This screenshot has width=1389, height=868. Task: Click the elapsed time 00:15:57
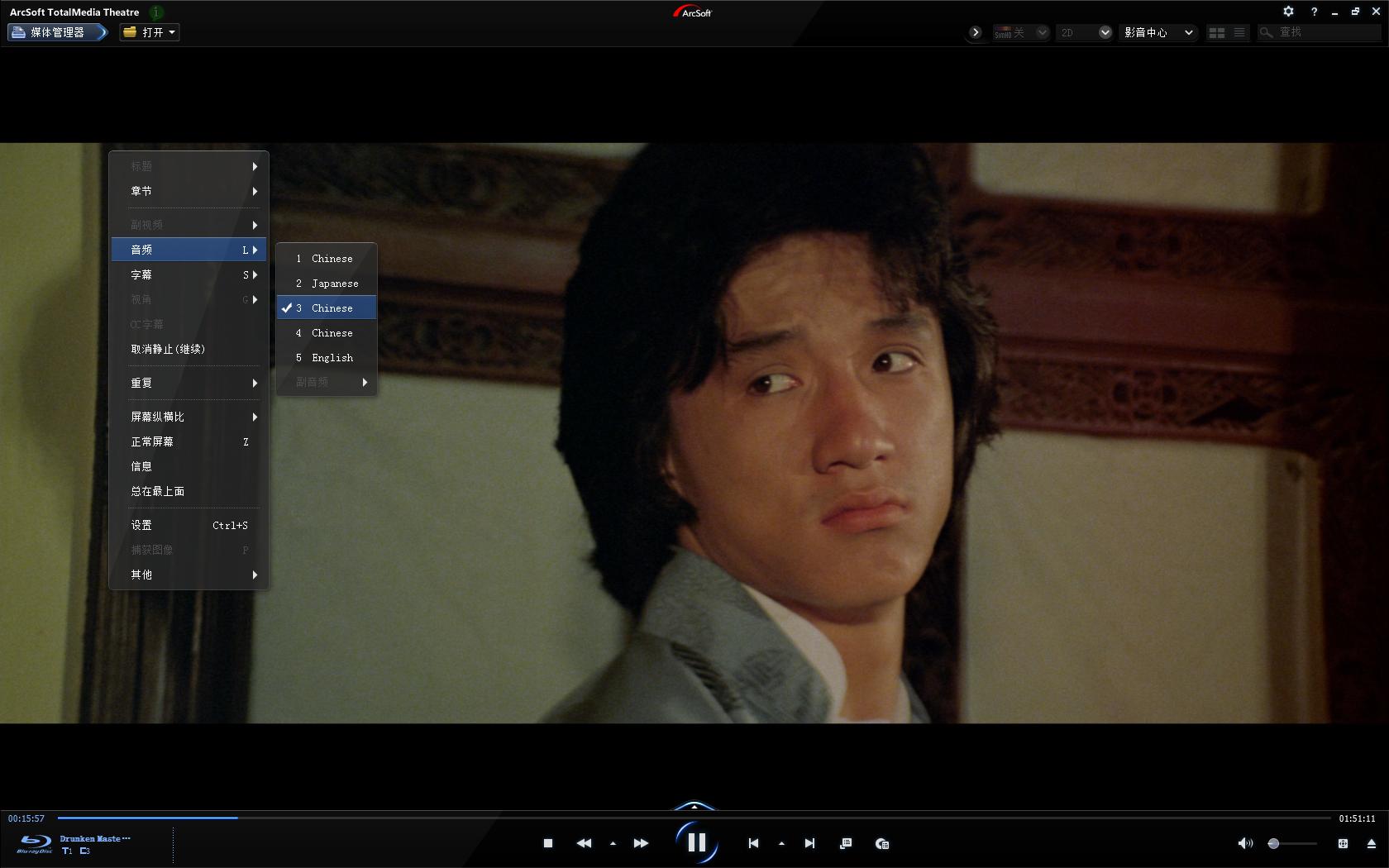click(x=26, y=818)
